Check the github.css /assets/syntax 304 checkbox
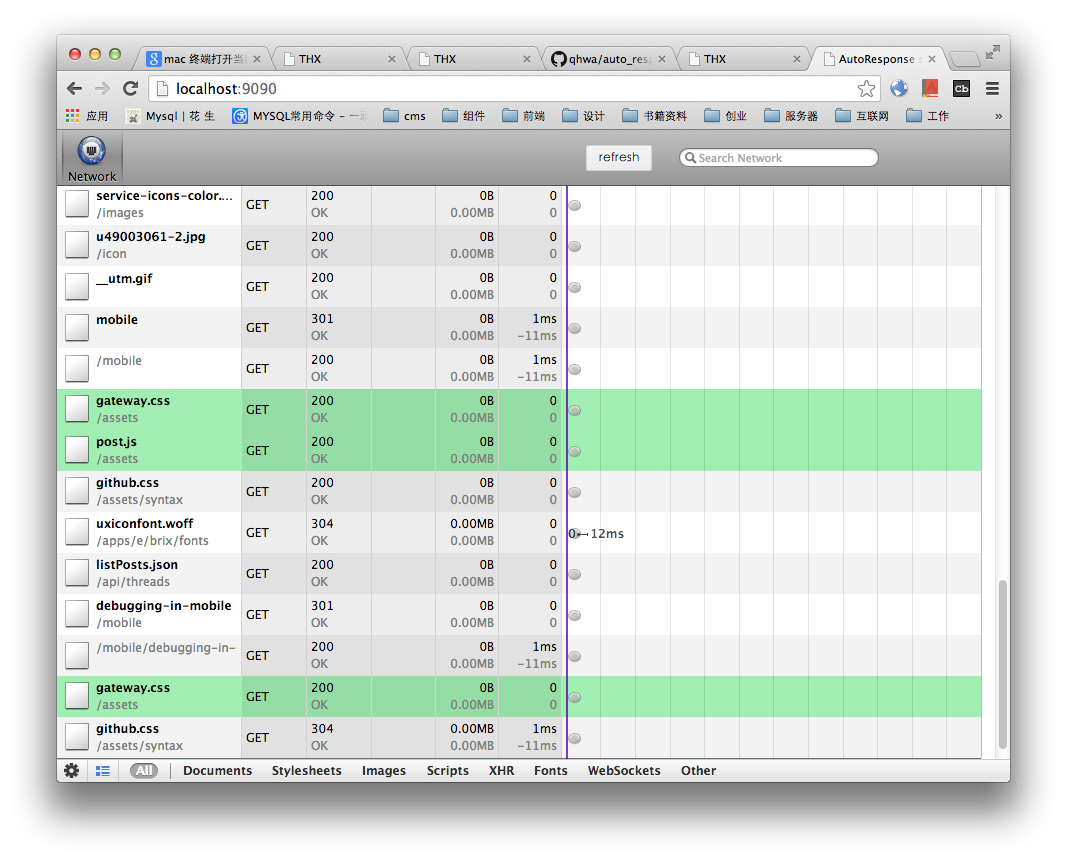This screenshot has width=1067, height=861. 77,737
